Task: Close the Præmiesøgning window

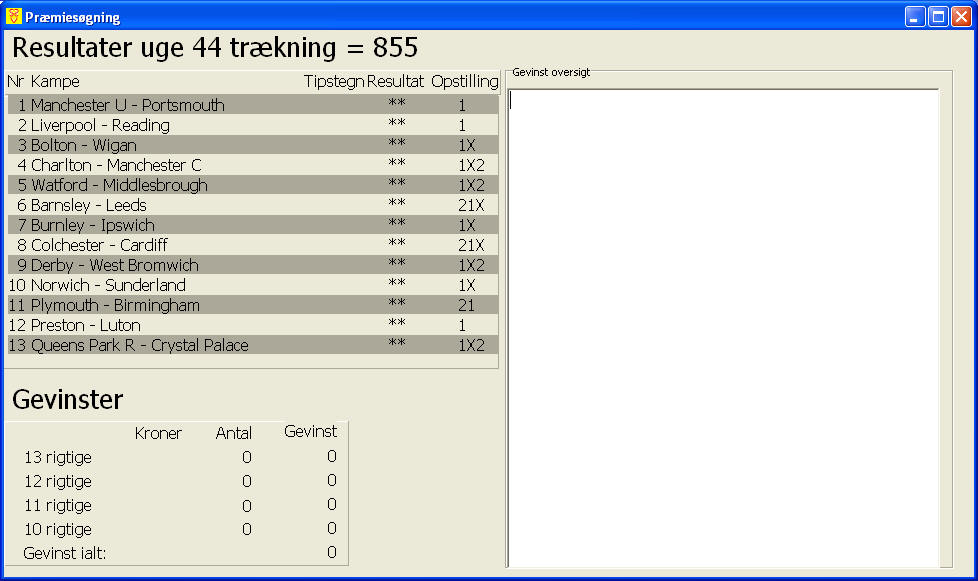Action: (961, 16)
